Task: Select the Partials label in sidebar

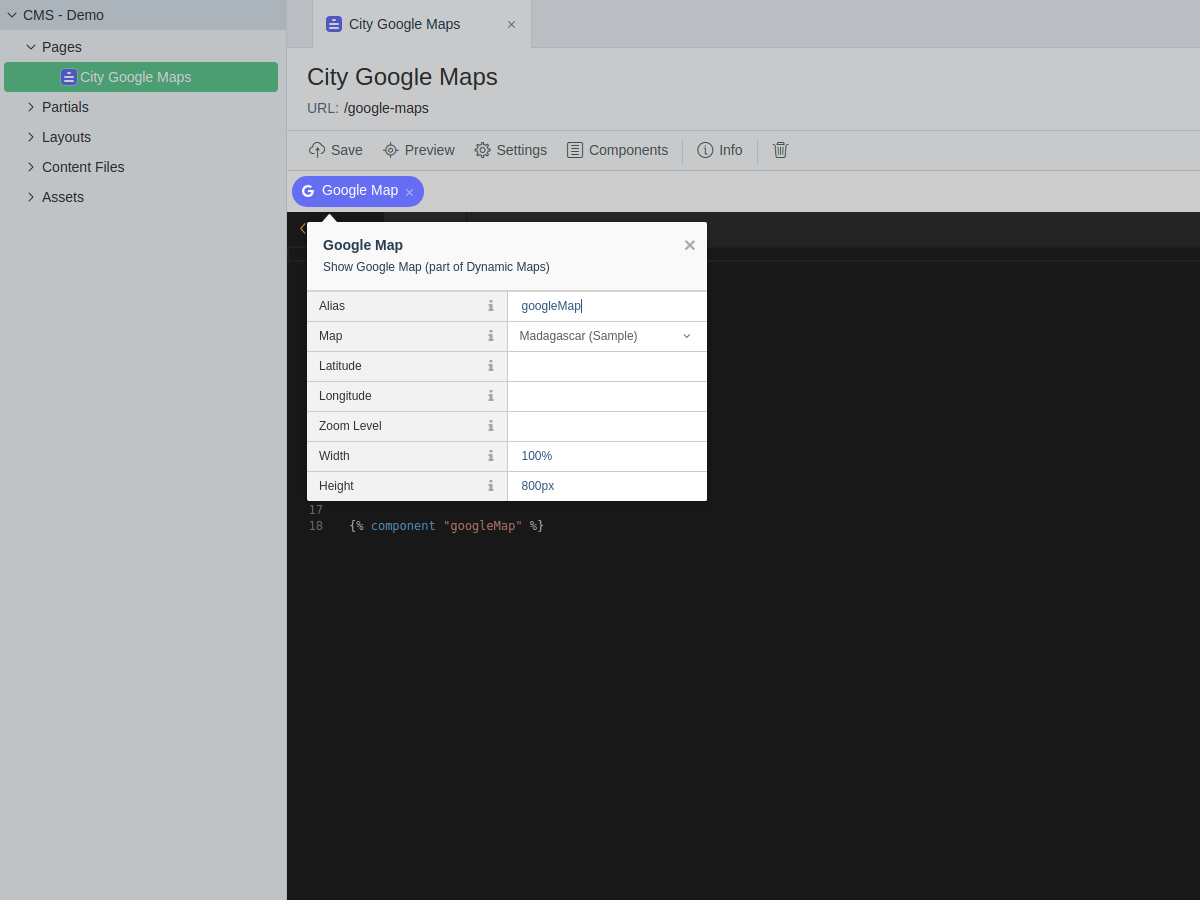Action: pos(65,107)
